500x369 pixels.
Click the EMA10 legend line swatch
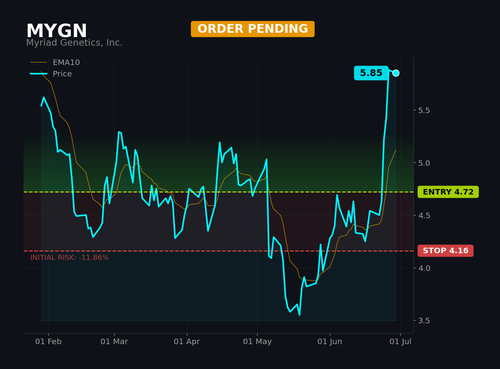pos(38,62)
